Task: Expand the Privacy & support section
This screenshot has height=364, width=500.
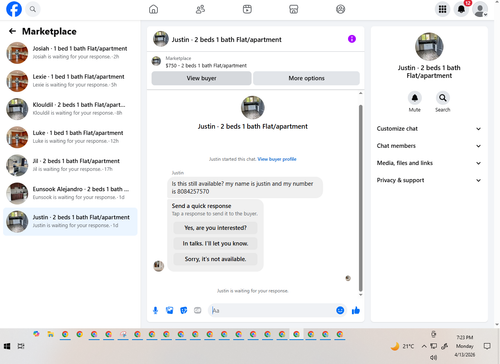Action: click(x=429, y=180)
